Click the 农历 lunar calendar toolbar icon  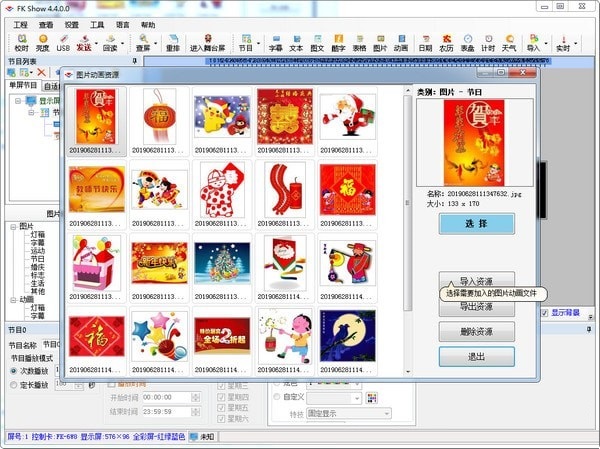[446, 43]
